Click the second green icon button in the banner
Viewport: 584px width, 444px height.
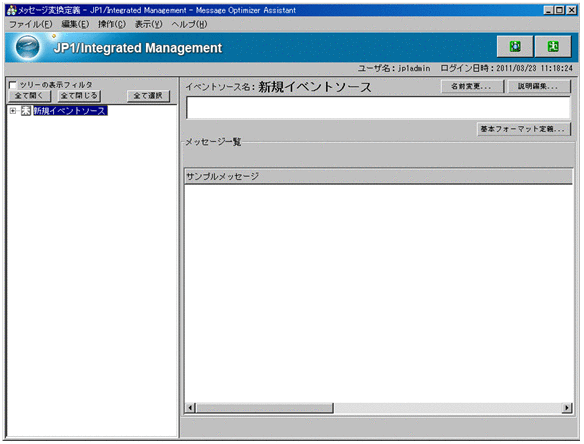(553, 47)
